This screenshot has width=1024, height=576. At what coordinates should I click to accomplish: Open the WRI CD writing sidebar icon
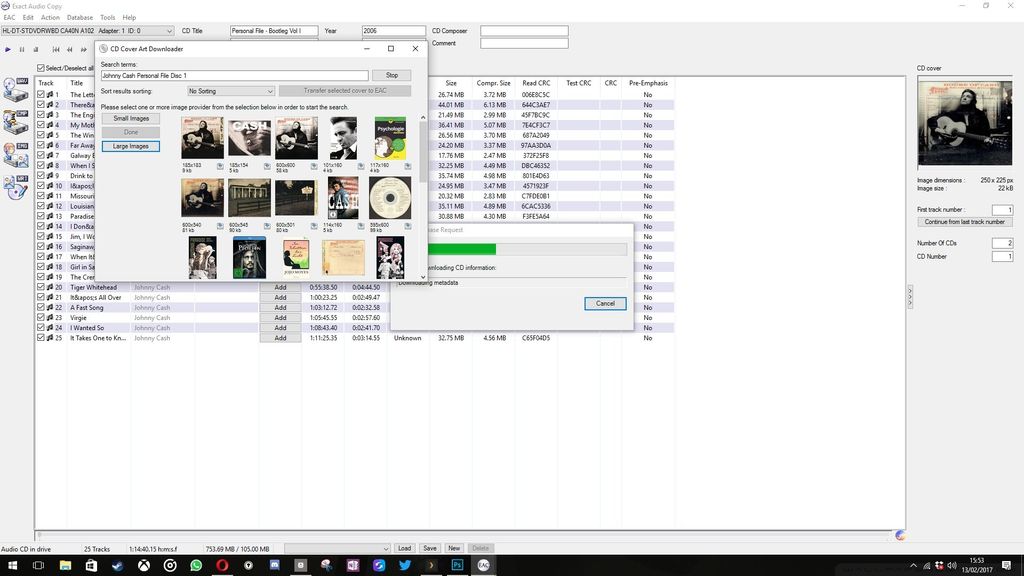click(x=15, y=188)
